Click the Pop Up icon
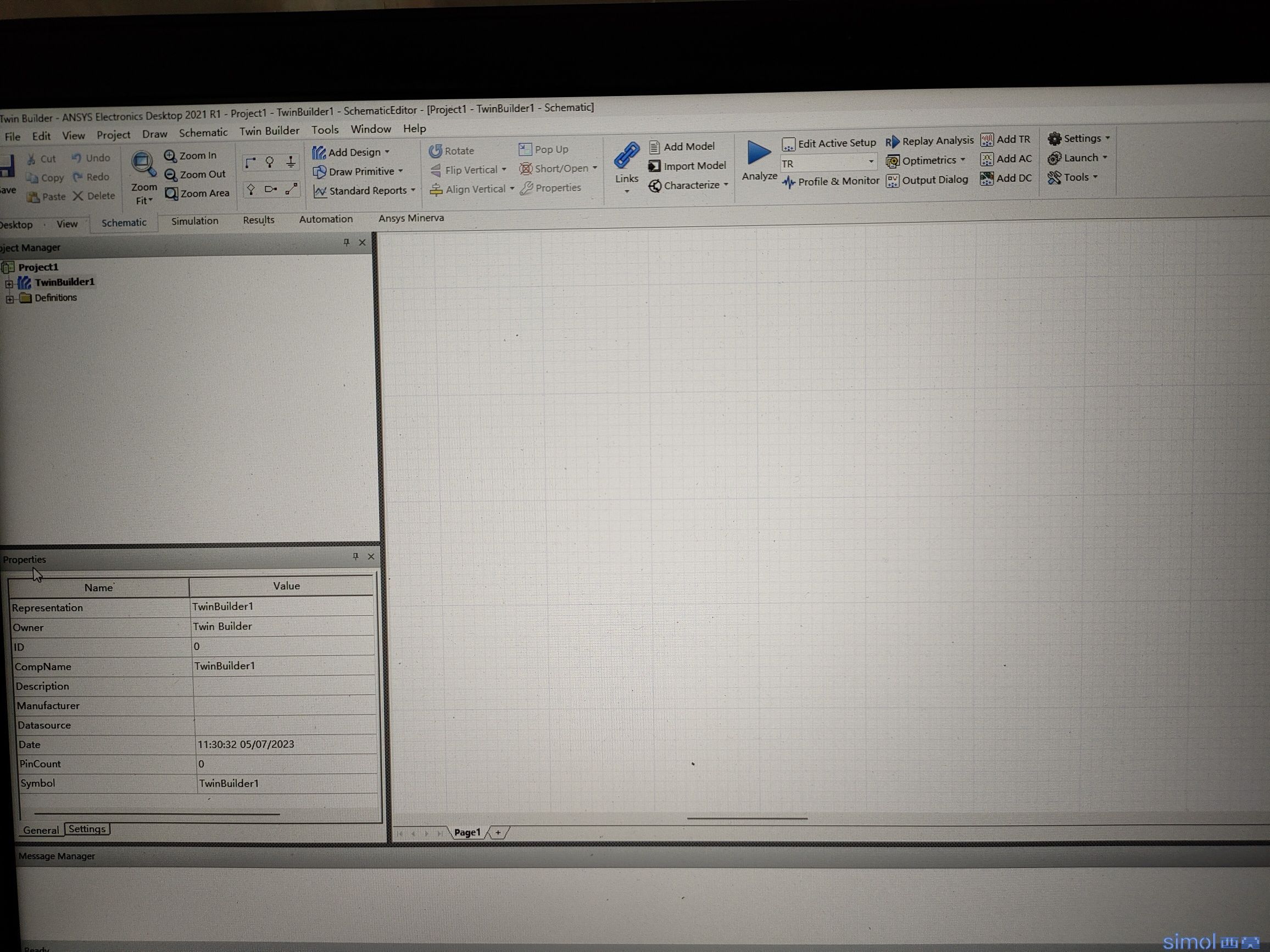This screenshot has width=1270, height=952. click(x=525, y=150)
